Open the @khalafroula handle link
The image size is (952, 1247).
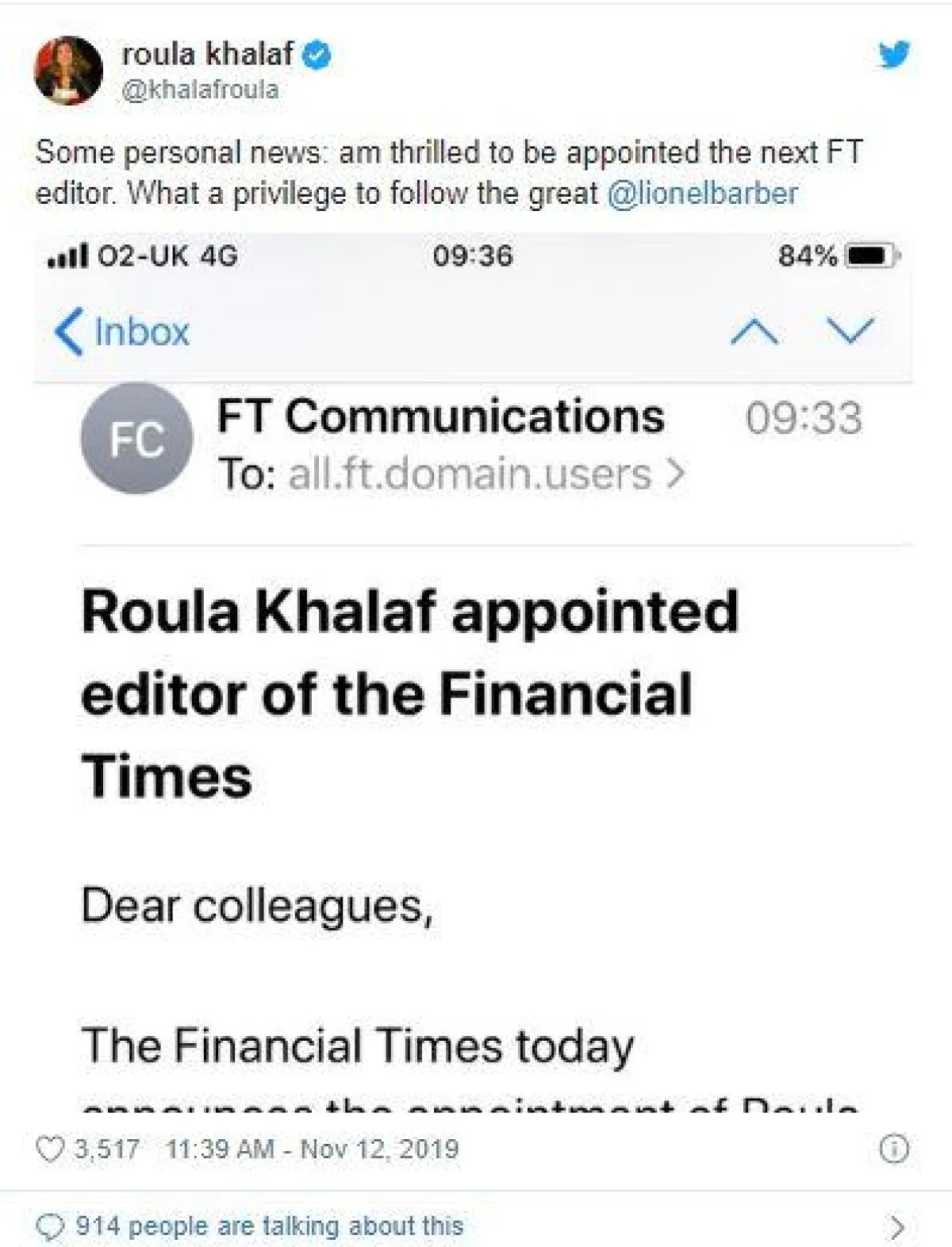tap(200, 90)
